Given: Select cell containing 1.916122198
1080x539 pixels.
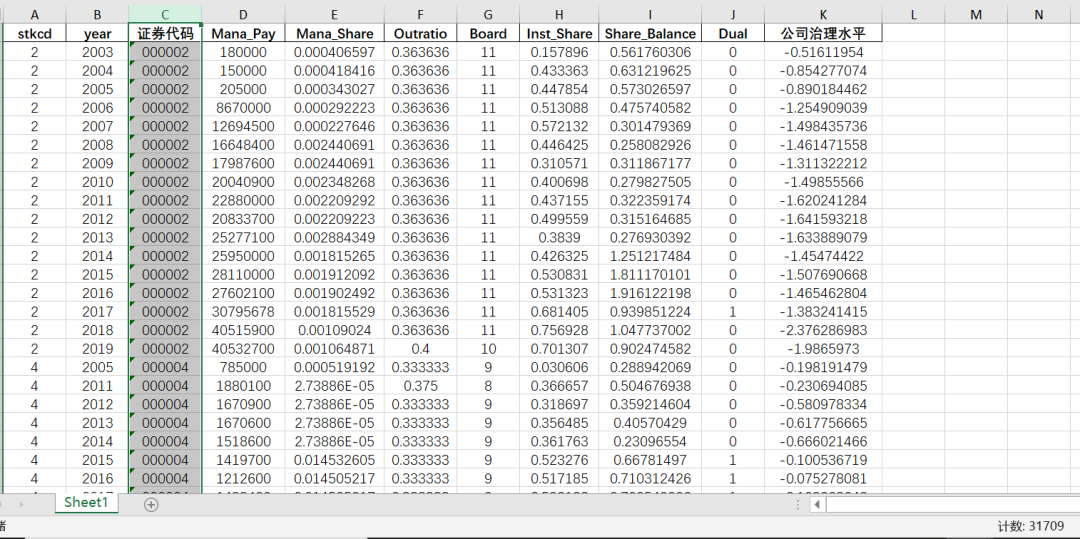Looking at the screenshot, I should [650, 293].
